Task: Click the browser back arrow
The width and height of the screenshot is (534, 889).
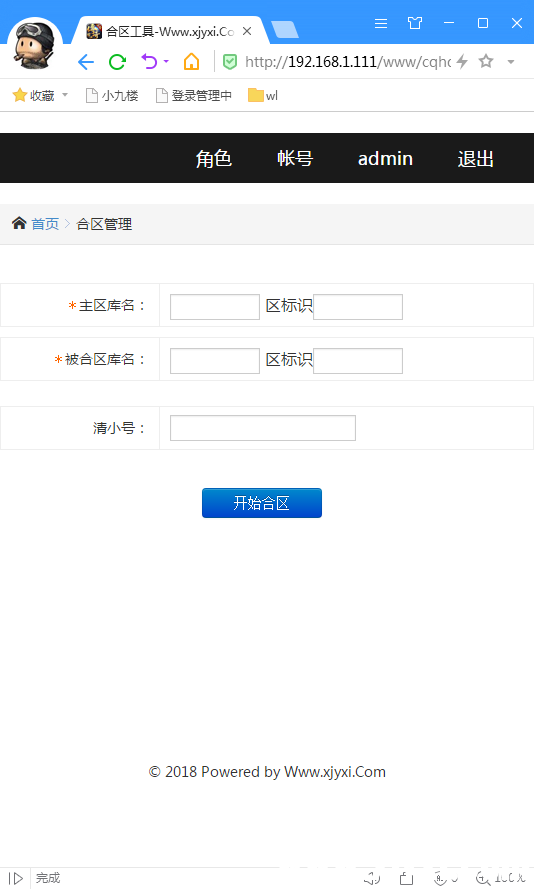Action: point(86,62)
